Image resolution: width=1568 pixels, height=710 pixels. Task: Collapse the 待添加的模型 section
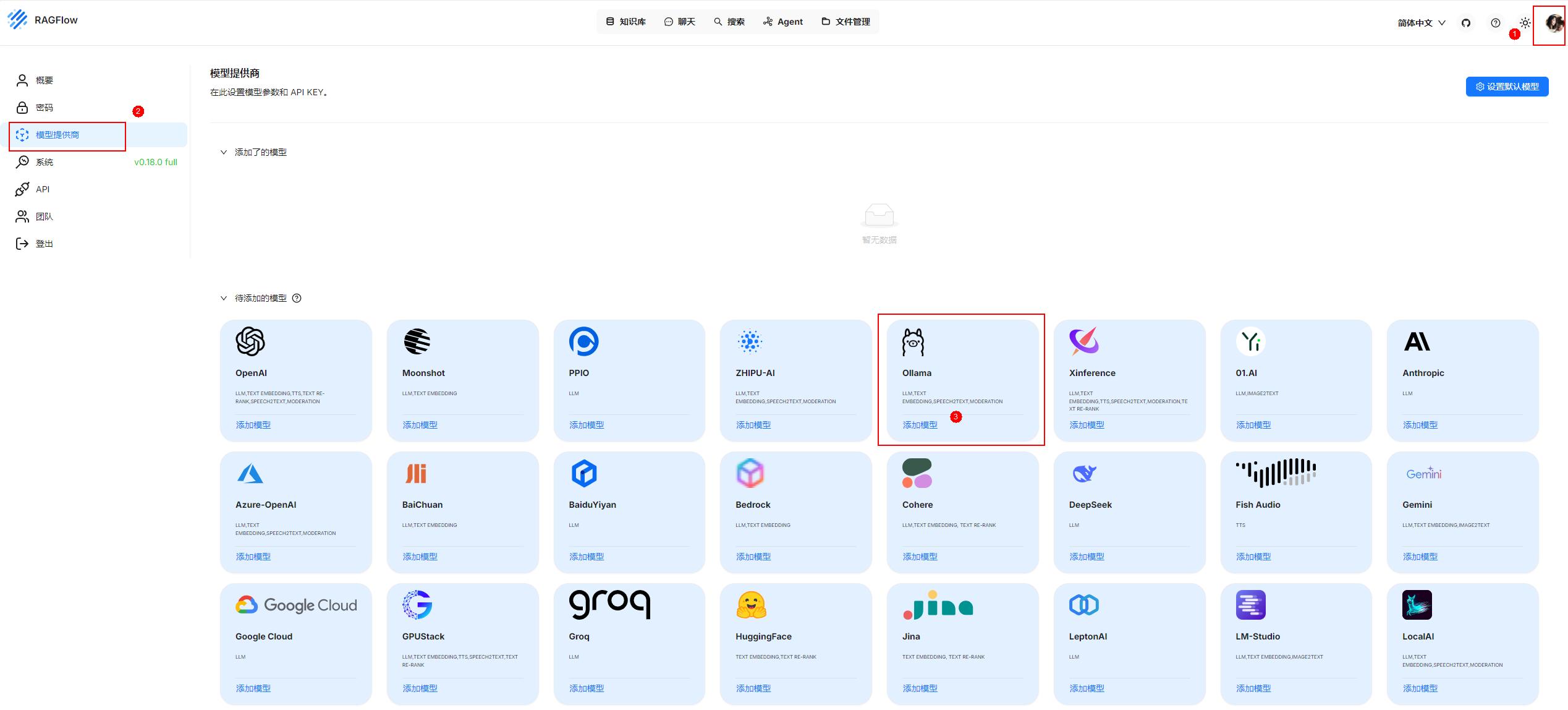point(223,298)
